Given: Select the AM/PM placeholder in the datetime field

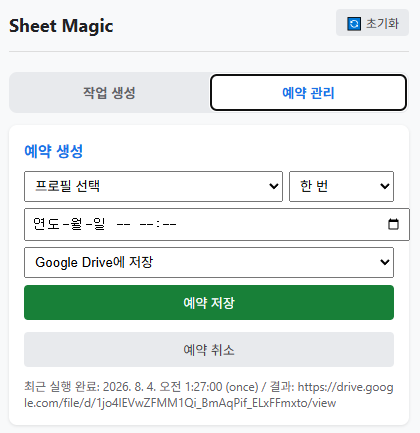Looking at the screenshot, I should [x=123, y=224].
